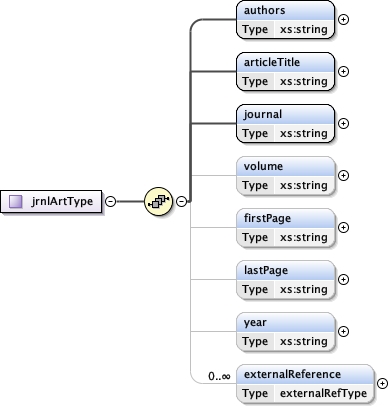
Task: Click the xs:string type of year
Action: (x=304, y=341)
